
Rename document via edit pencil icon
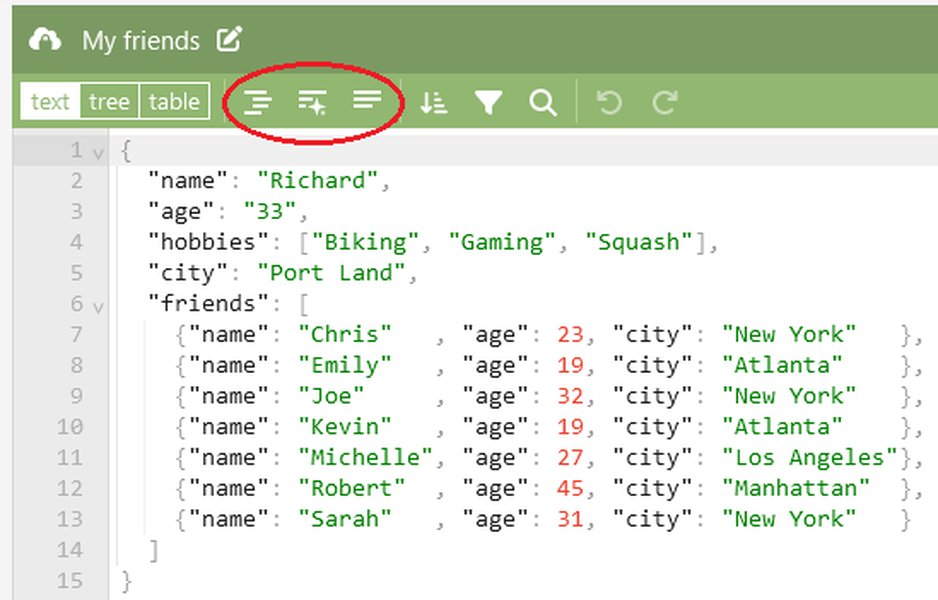tap(229, 39)
